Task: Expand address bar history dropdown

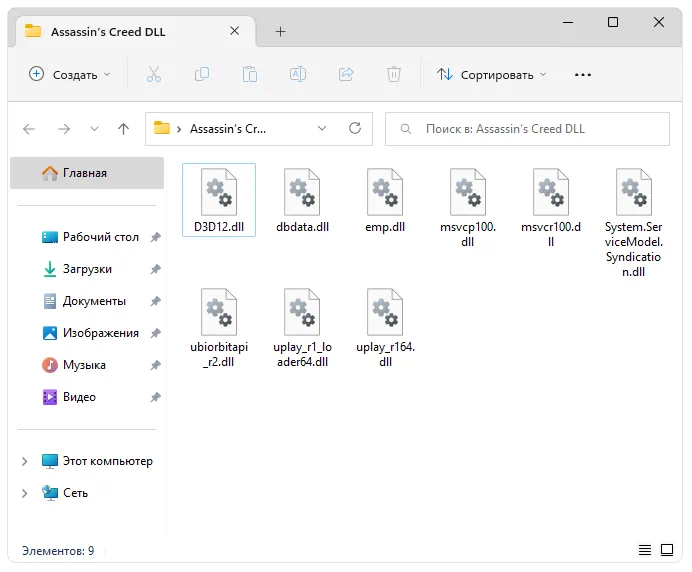Action: coord(322,128)
